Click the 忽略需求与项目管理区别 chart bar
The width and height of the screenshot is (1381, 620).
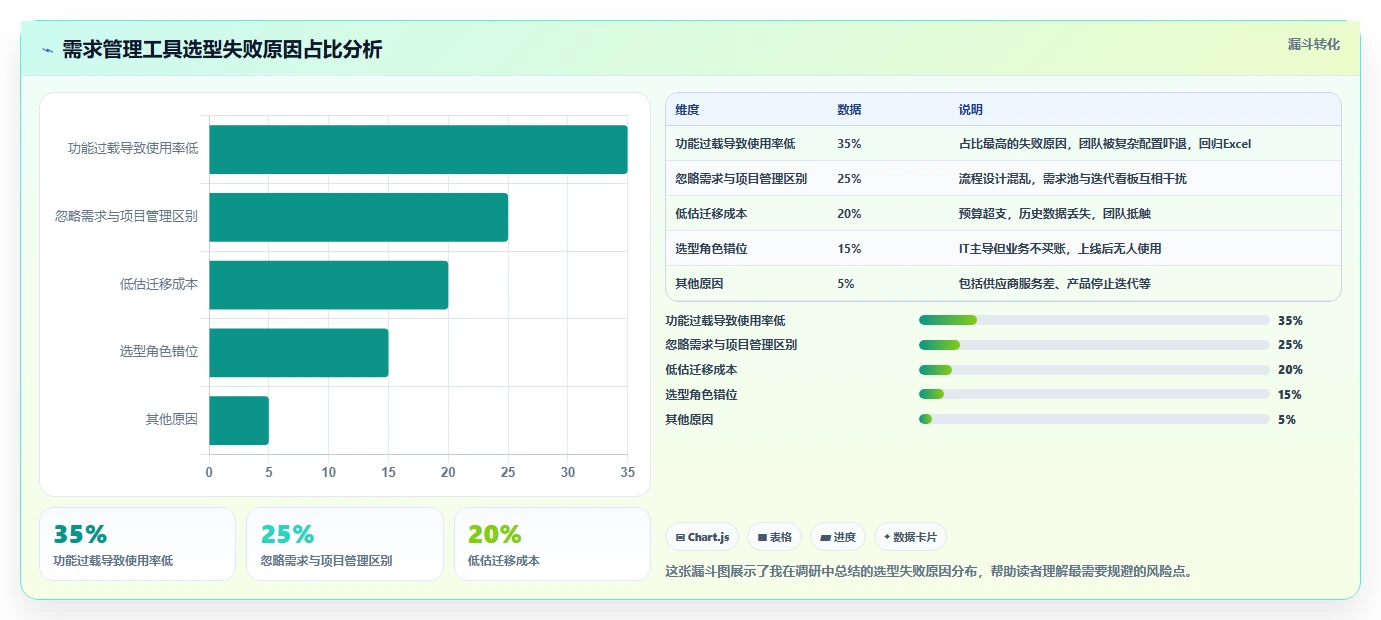coord(358,217)
